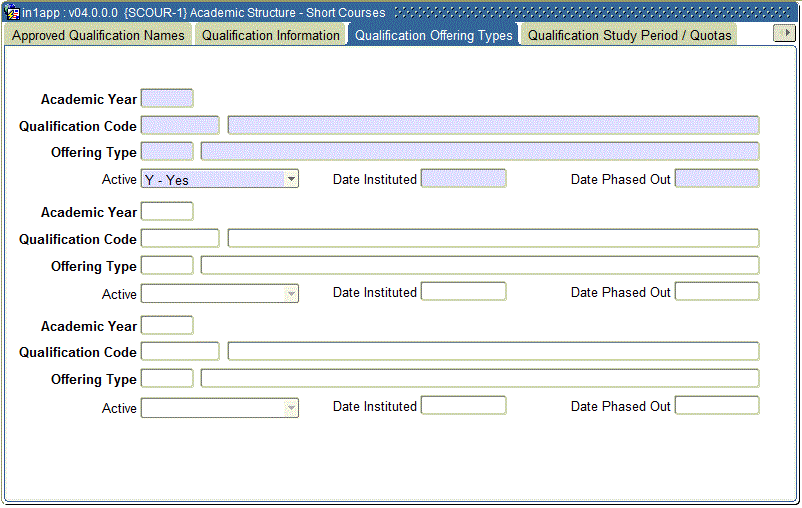Click the first record's Date Instituted field

click(x=463, y=179)
